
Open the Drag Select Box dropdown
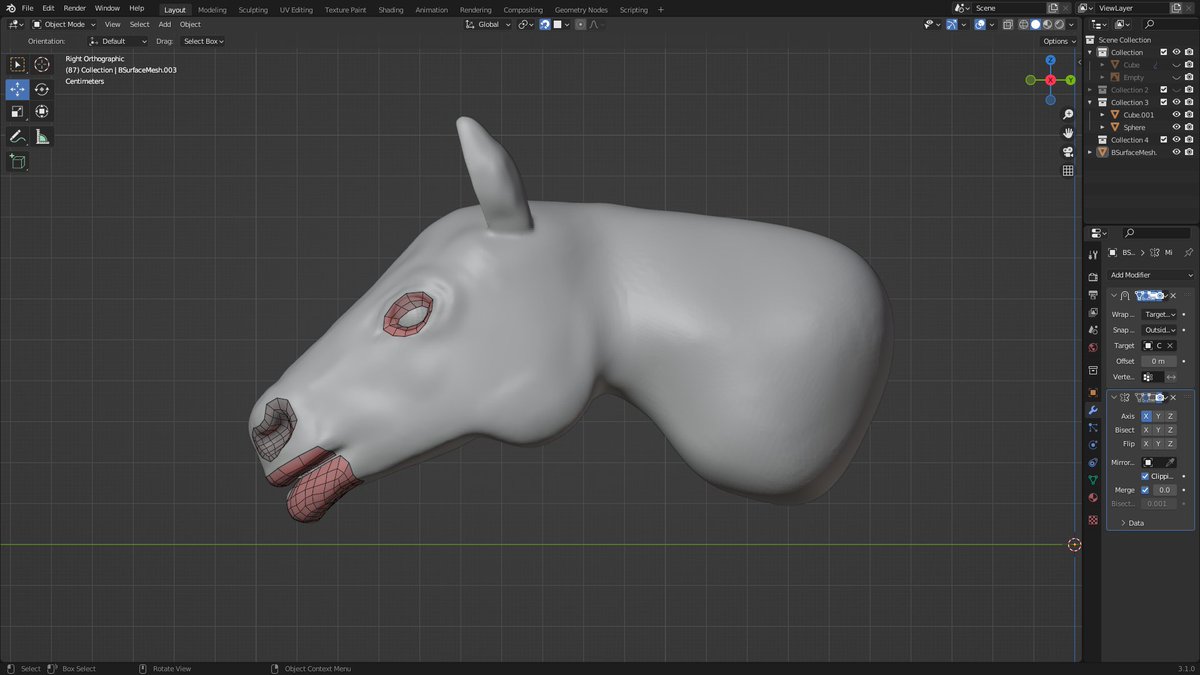(203, 41)
